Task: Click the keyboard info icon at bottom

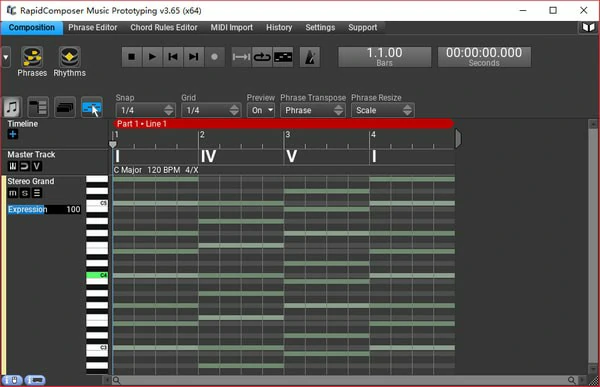Action: point(35,380)
